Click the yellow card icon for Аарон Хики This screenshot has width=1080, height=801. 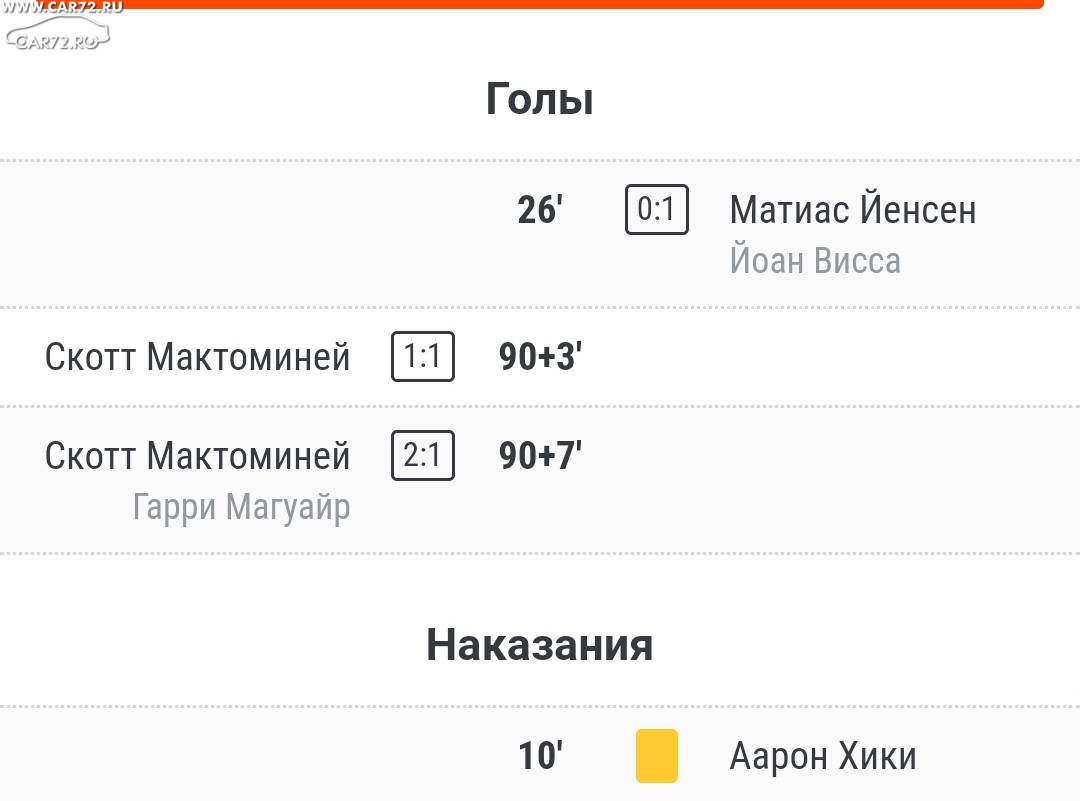[656, 756]
